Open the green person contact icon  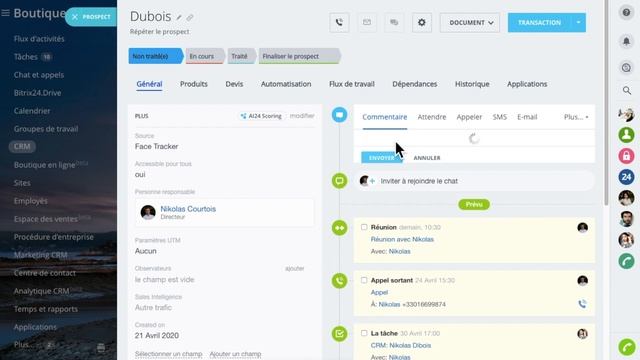coord(626,135)
